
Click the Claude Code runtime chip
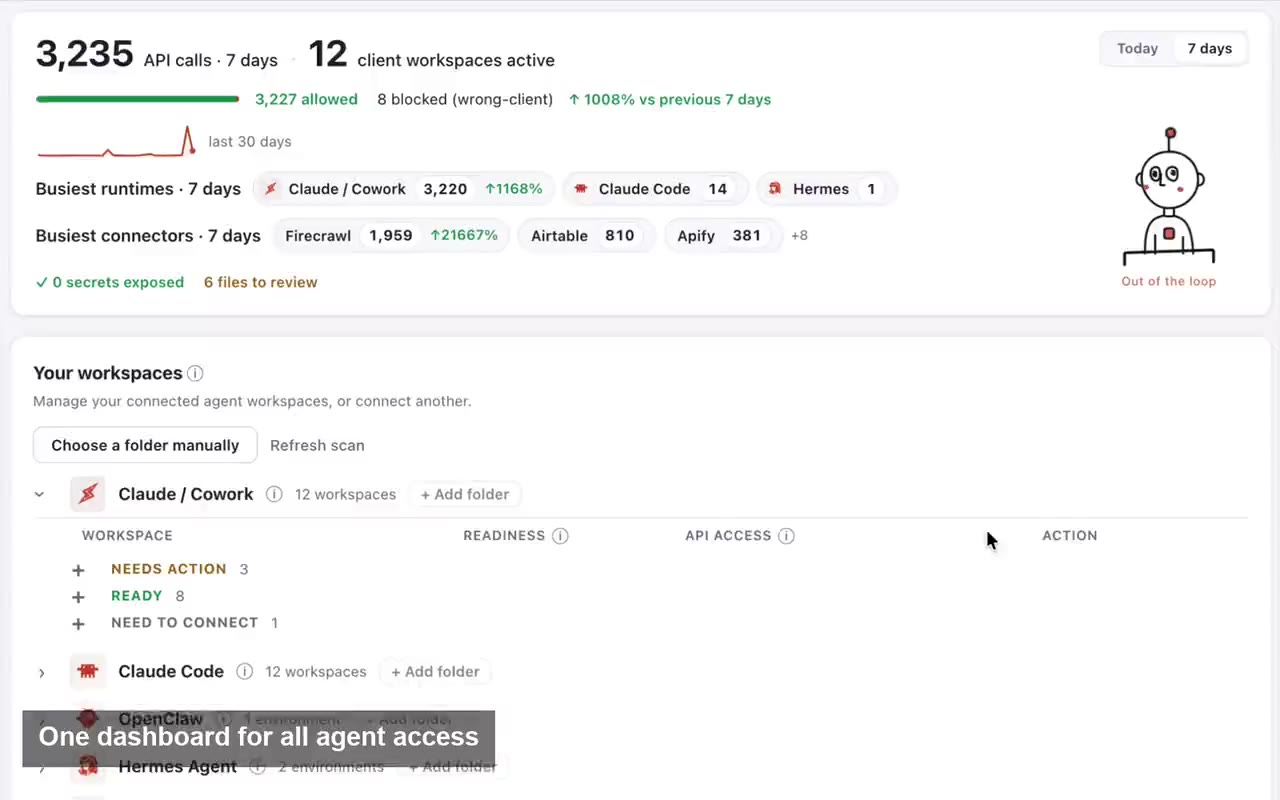[x=655, y=189]
